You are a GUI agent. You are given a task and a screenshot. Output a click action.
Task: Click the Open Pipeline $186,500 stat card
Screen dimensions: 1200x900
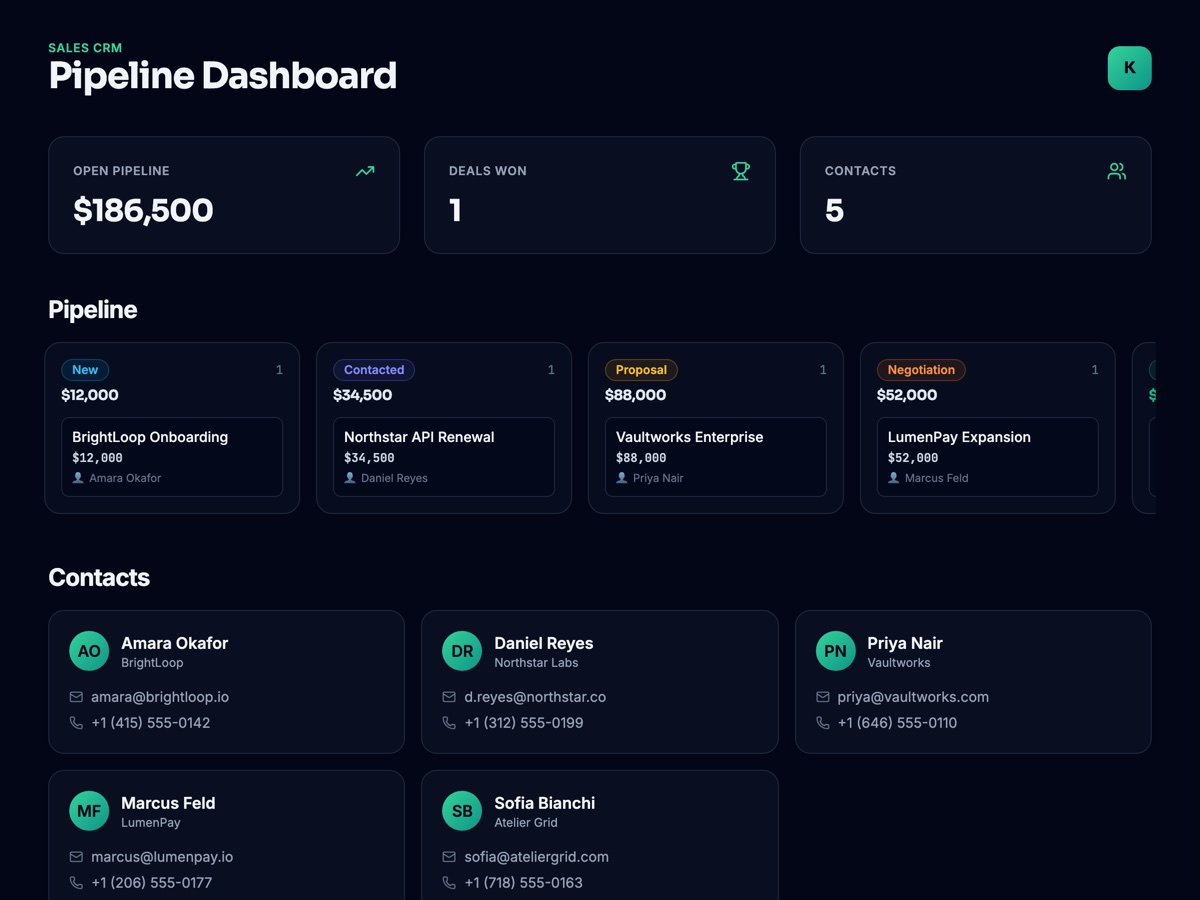[224, 195]
